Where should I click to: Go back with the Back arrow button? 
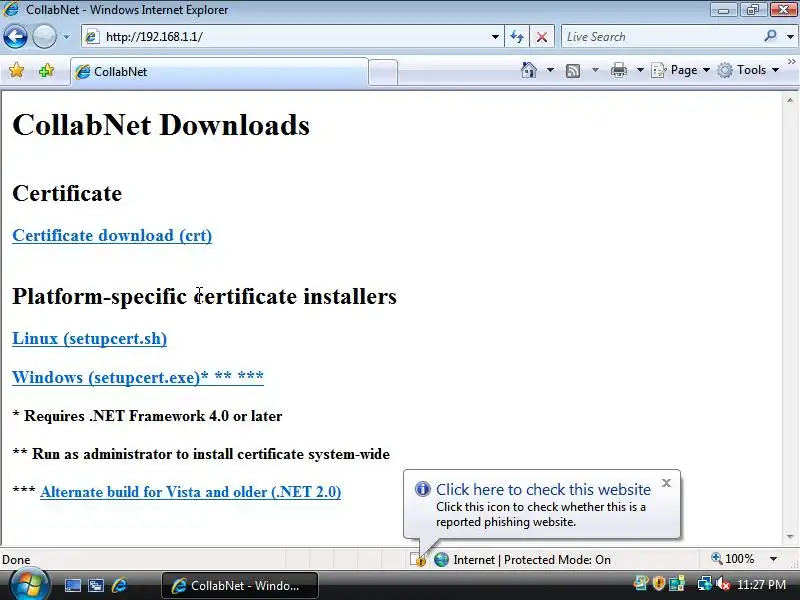coord(15,37)
